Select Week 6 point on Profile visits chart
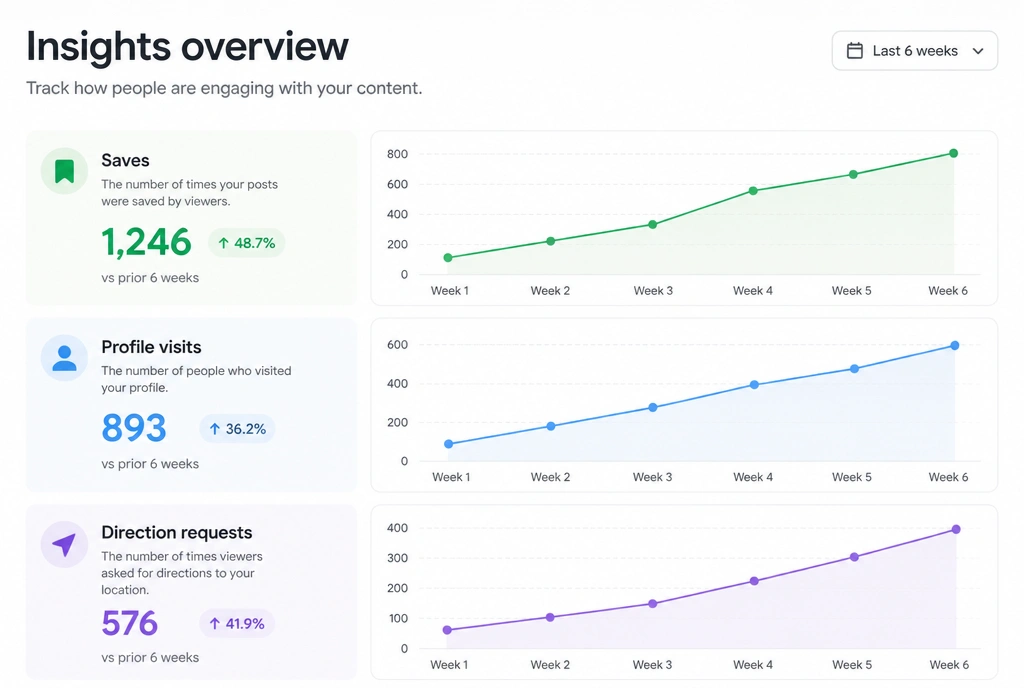This screenshot has height=688, width=1024. click(955, 345)
